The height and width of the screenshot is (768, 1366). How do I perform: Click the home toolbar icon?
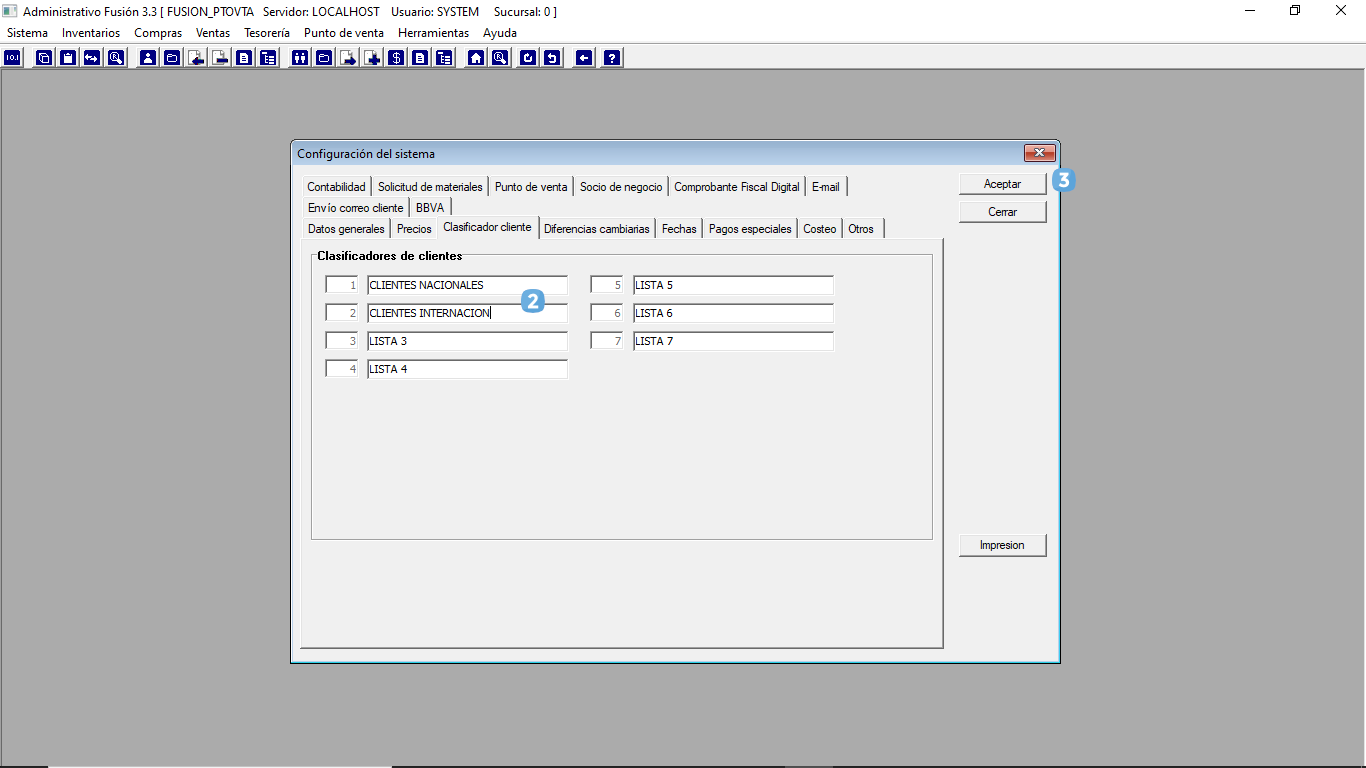[476, 58]
